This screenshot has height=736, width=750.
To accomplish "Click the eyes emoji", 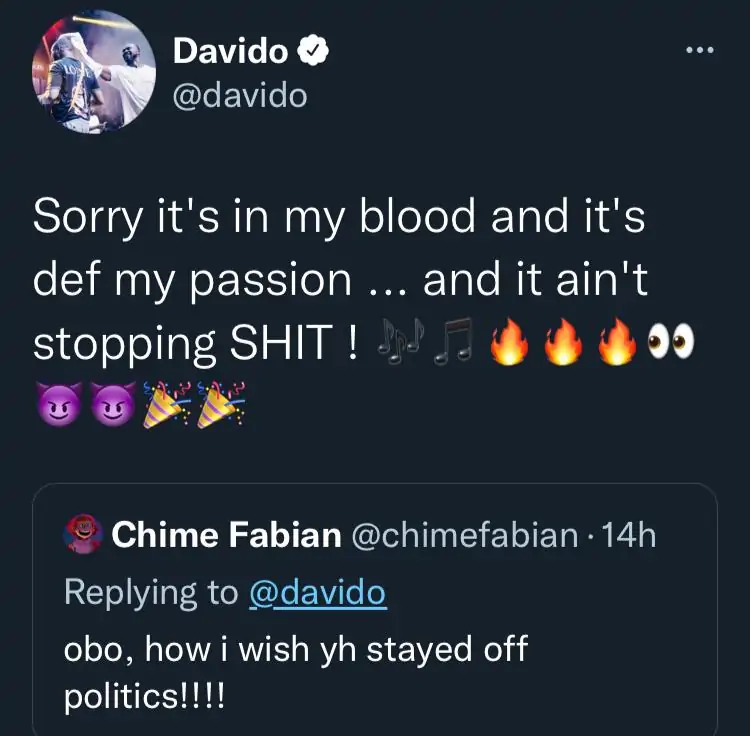I will pos(669,345).
